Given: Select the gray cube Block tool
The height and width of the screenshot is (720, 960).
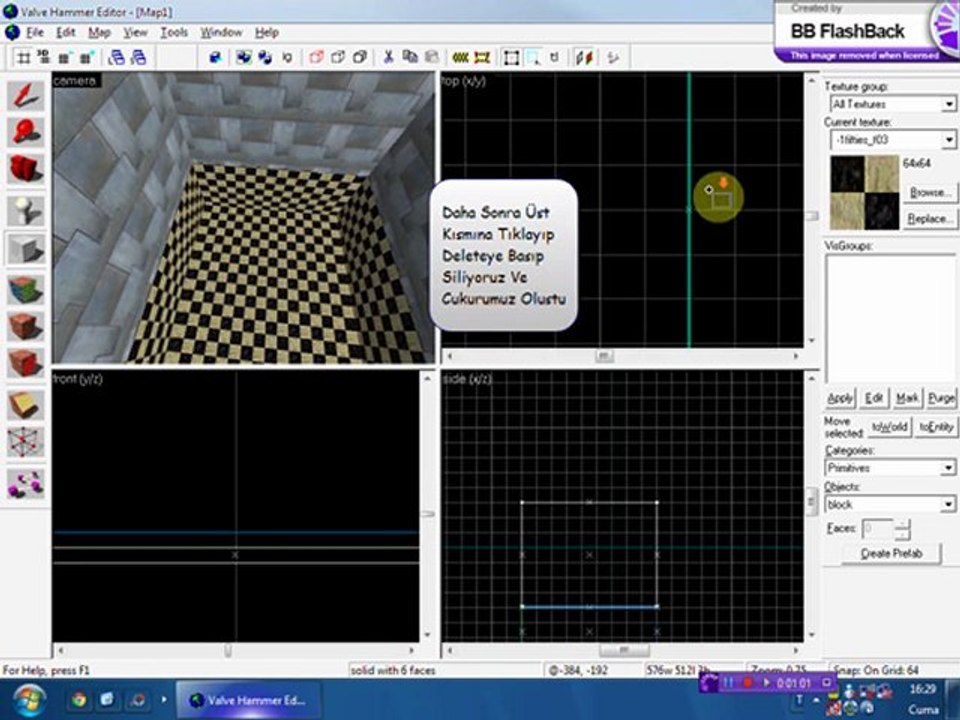Looking at the screenshot, I should [x=25, y=249].
